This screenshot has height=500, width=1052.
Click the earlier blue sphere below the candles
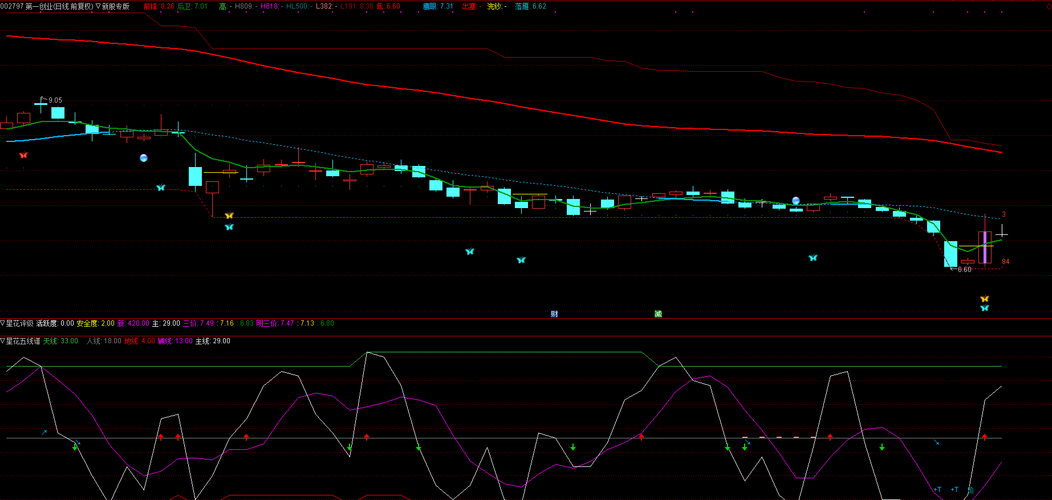[143, 158]
